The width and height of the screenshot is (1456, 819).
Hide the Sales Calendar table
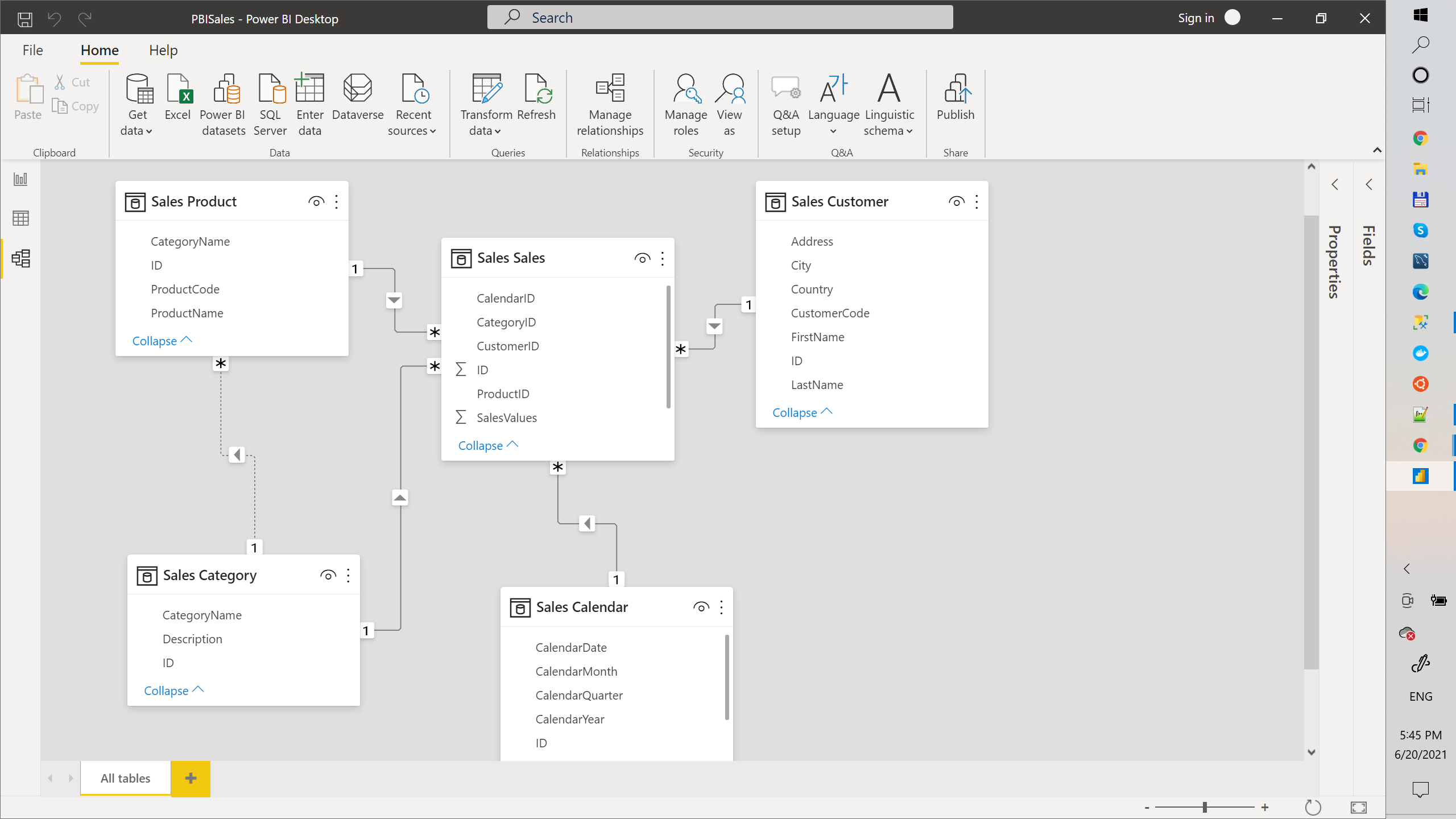click(701, 607)
